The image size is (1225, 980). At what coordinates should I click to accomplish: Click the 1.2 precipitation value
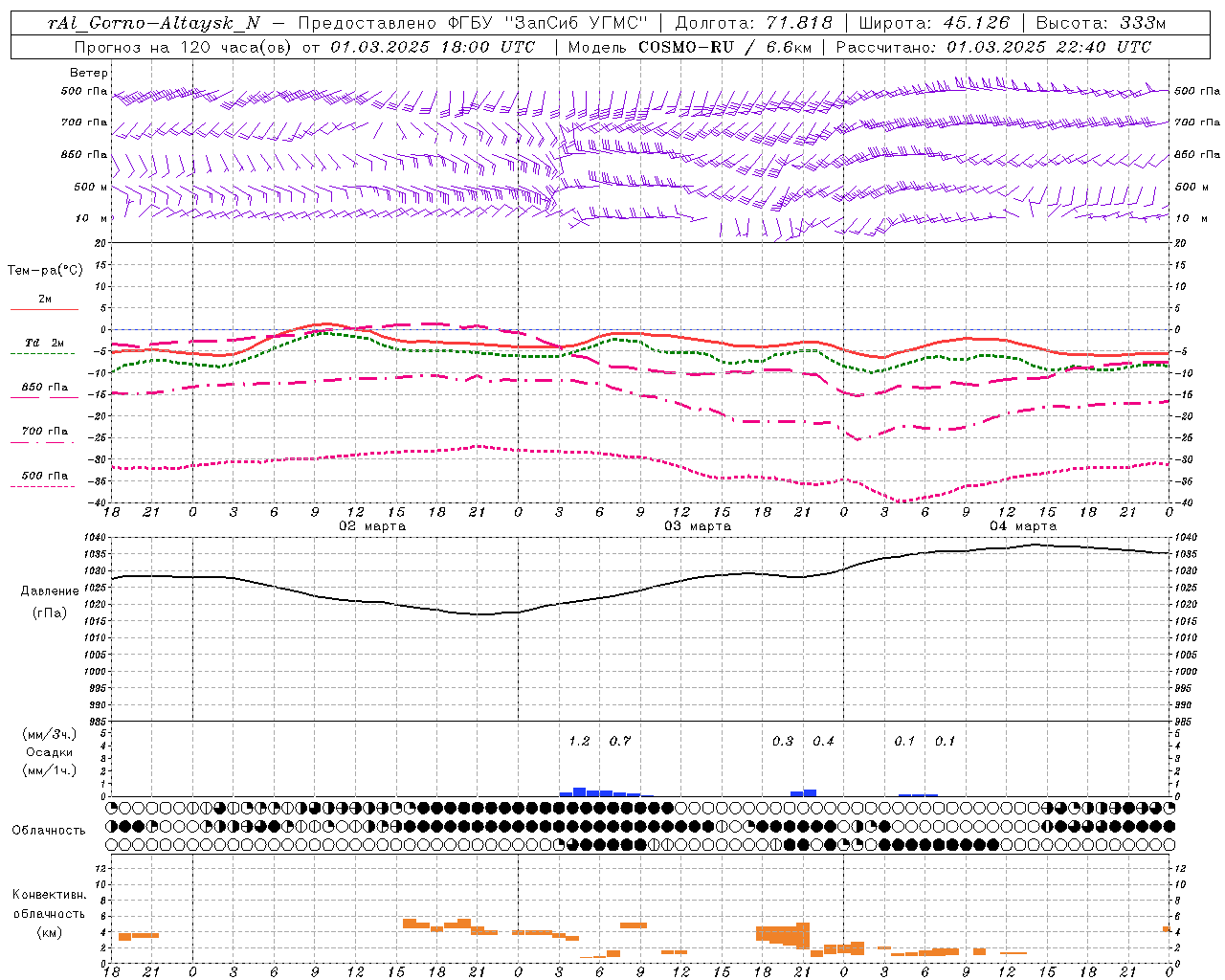coord(580,742)
